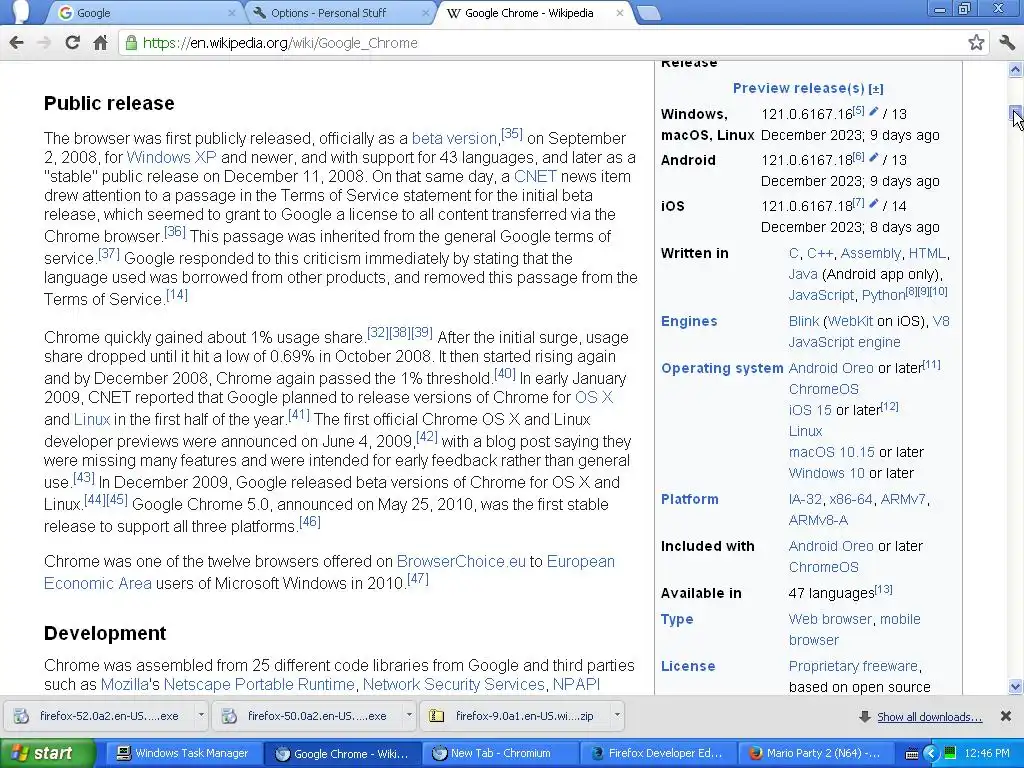Go back using the back arrow

[x=16, y=43]
